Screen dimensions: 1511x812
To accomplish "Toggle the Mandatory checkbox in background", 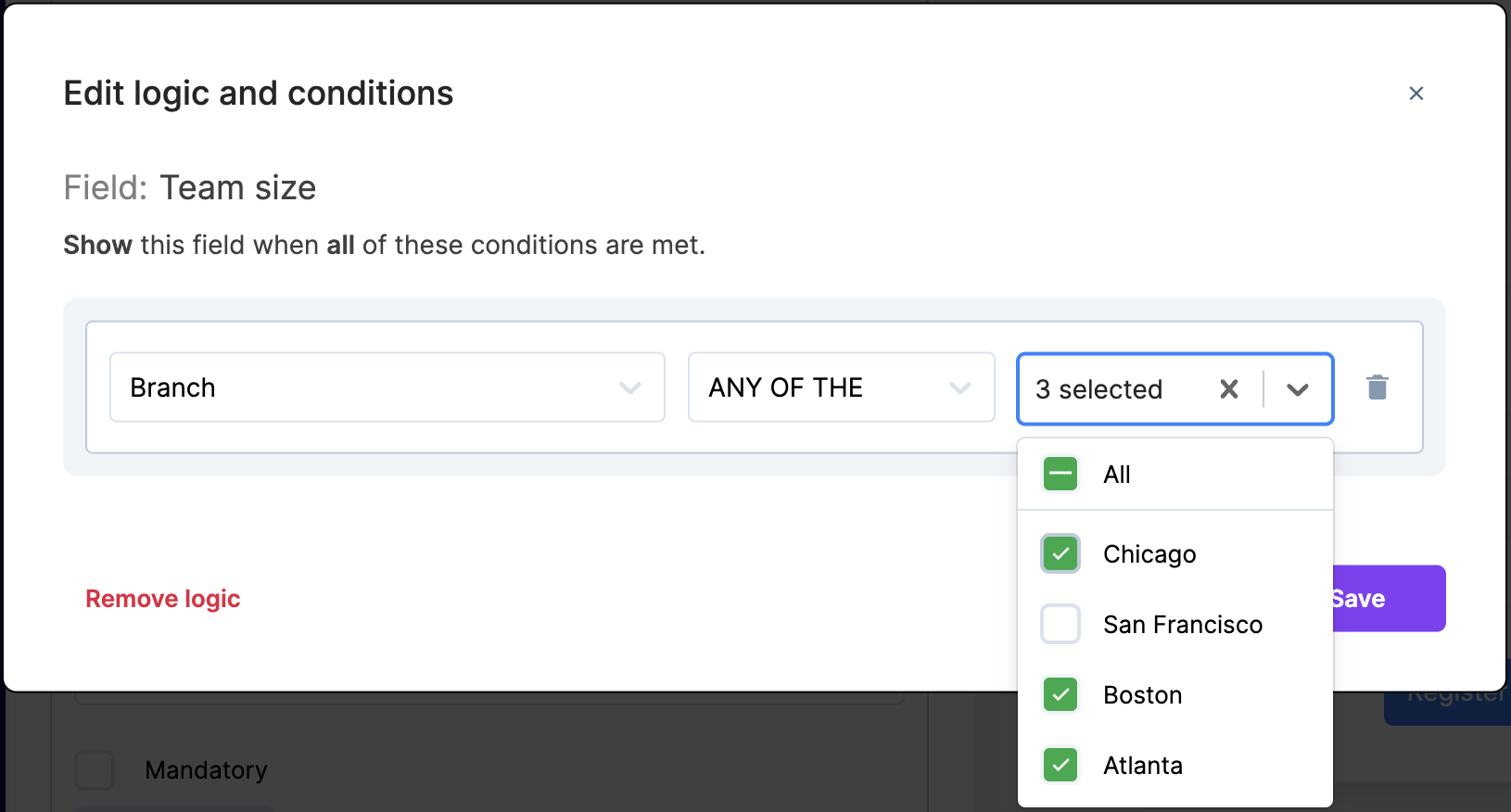I will point(95,770).
